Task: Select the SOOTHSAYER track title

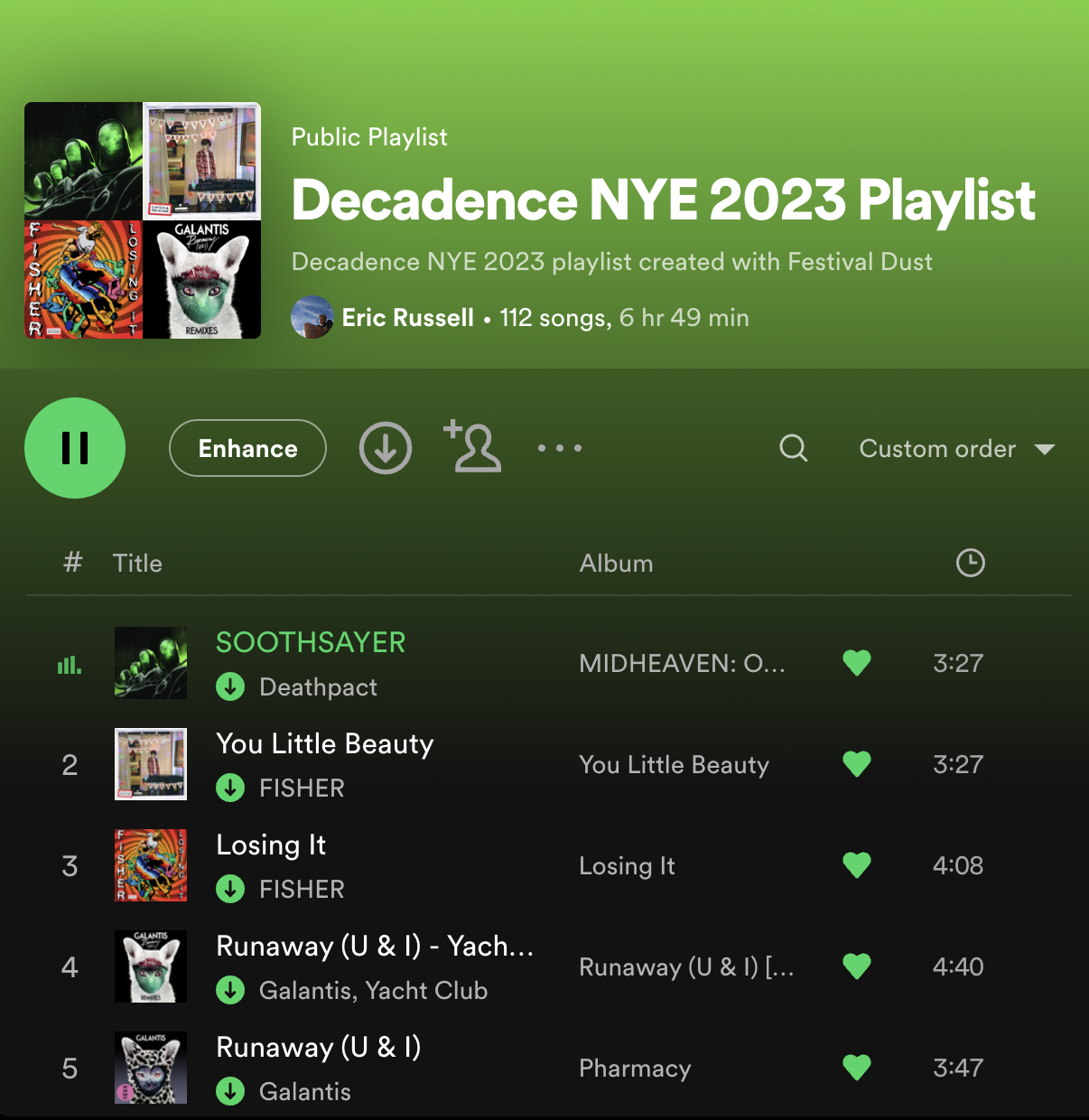Action: click(311, 642)
